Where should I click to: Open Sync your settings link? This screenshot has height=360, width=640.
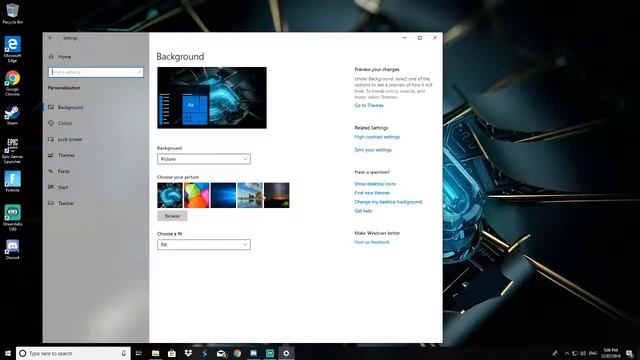(x=373, y=150)
